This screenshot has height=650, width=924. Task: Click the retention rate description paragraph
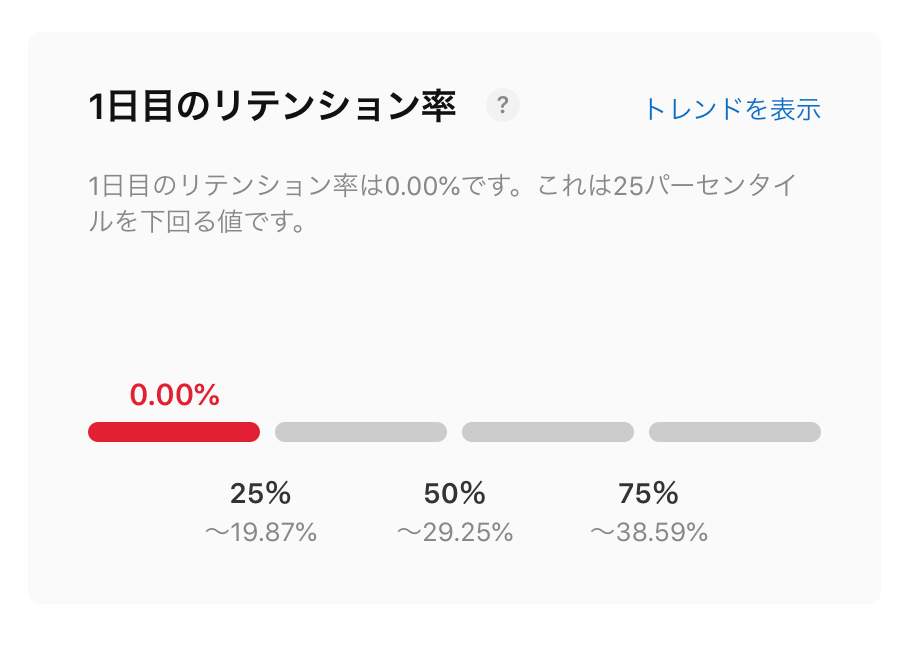[x=442, y=203]
